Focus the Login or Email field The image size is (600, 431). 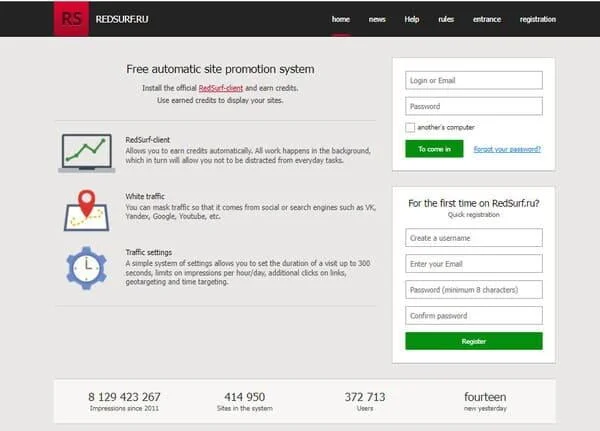(474, 80)
